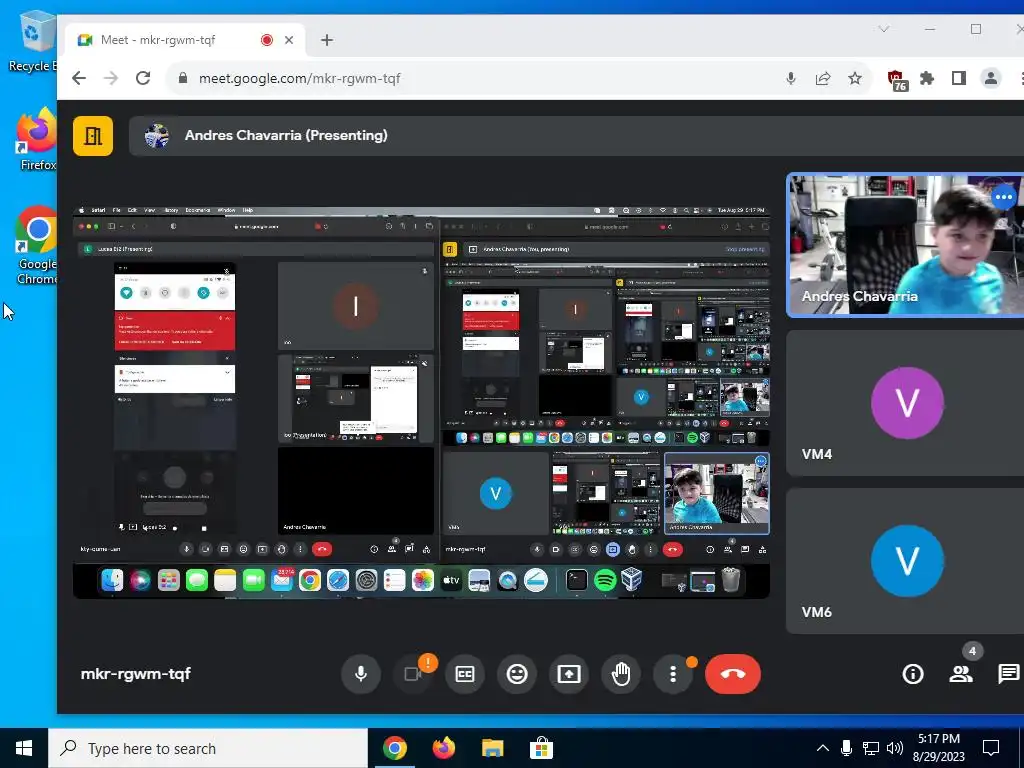
Task: Select the Firefox desktop shortcut
Action: (x=37, y=138)
